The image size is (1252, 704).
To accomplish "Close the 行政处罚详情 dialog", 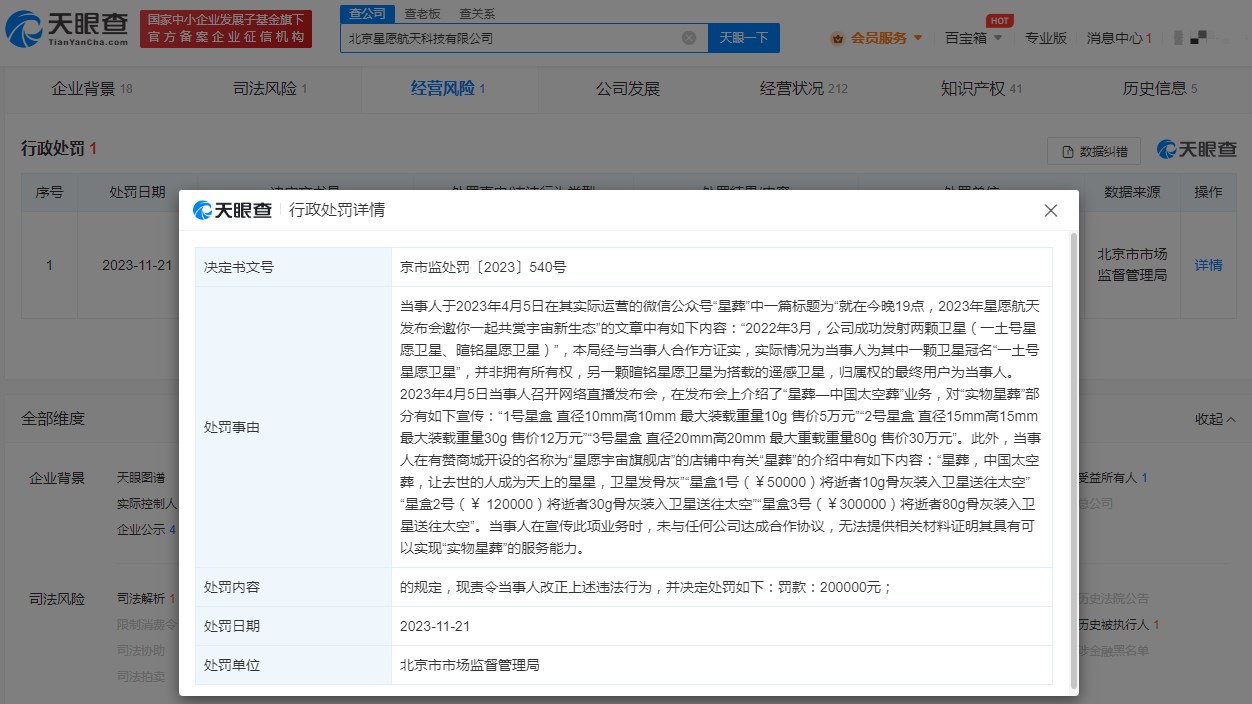I will pyautogui.click(x=1051, y=210).
